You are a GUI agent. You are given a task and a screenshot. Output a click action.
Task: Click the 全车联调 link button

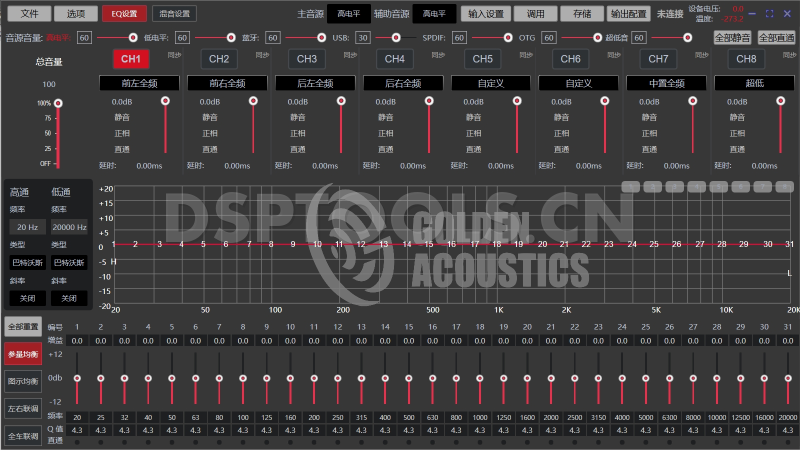click(x=23, y=436)
